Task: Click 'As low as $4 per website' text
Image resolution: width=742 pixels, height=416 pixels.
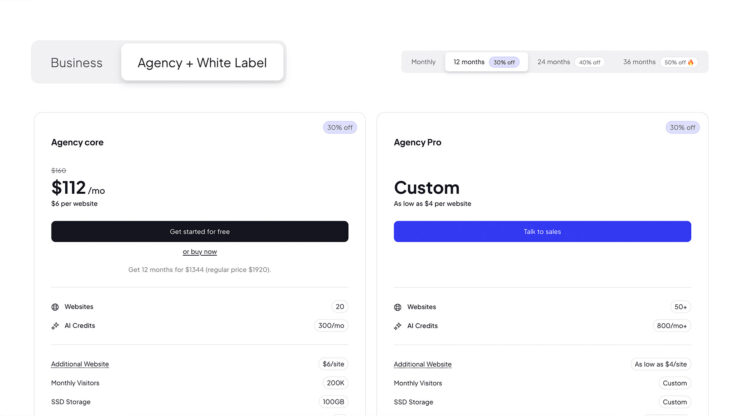Action: pos(433,204)
